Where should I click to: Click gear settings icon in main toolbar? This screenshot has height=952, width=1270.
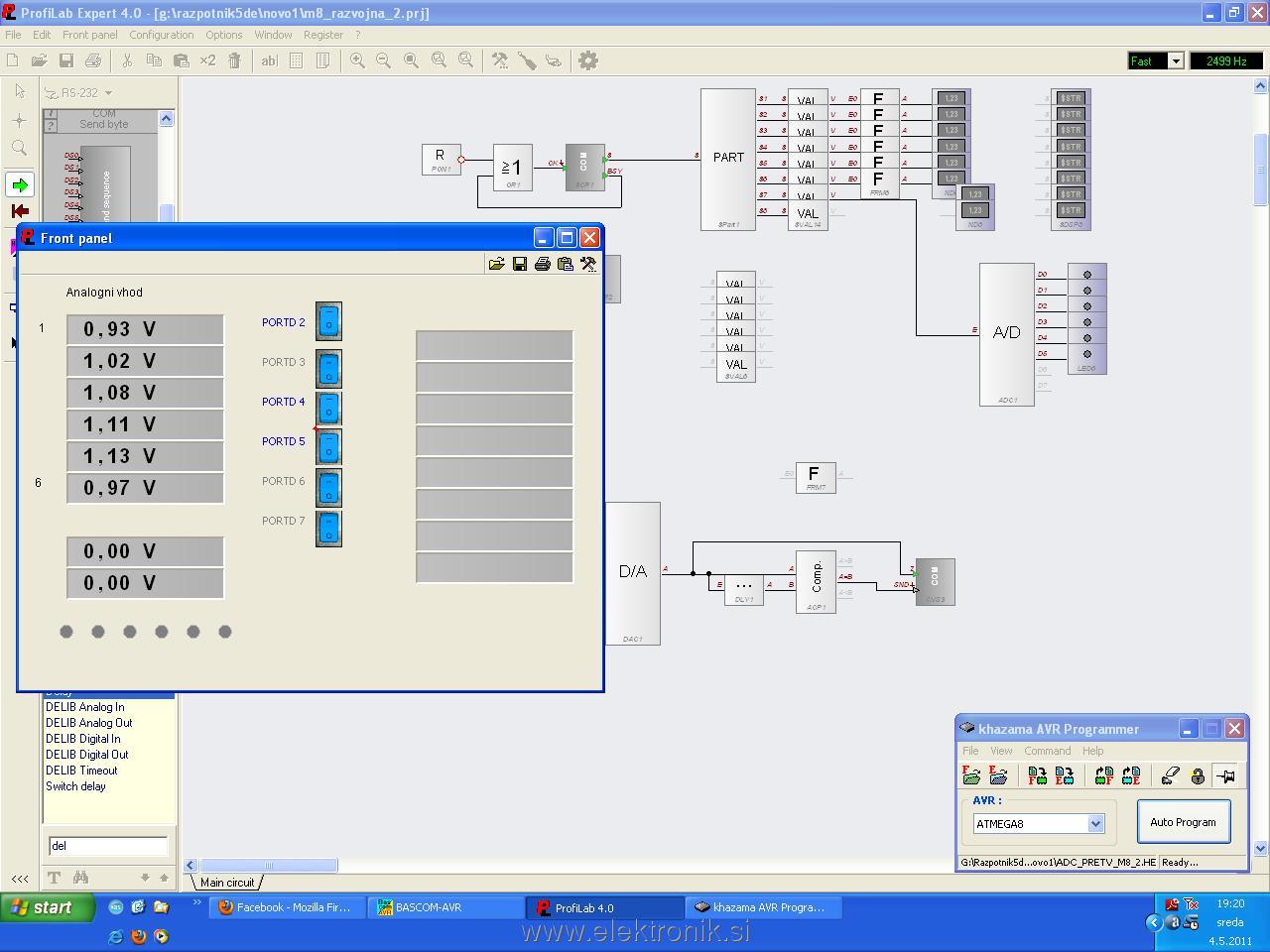coord(588,60)
